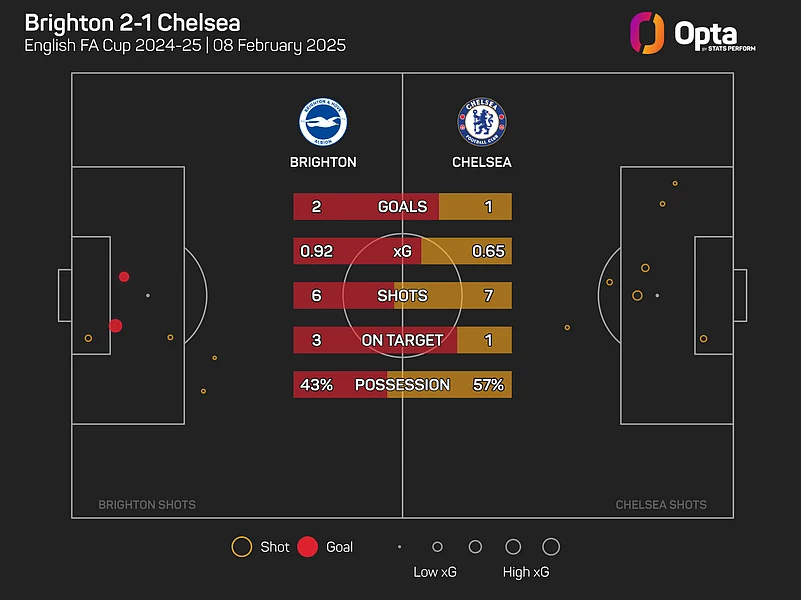This screenshot has height=600, width=801.
Task: Click Chelsea's shot marker outside the penalty area
Action: click(567, 327)
